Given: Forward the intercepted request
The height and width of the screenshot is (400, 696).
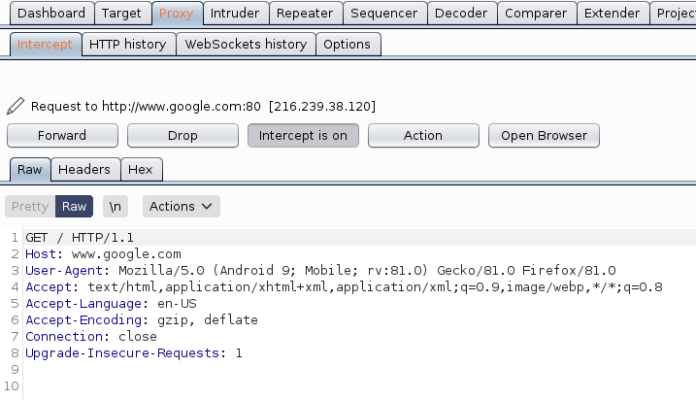Looking at the screenshot, I should point(63,135).
